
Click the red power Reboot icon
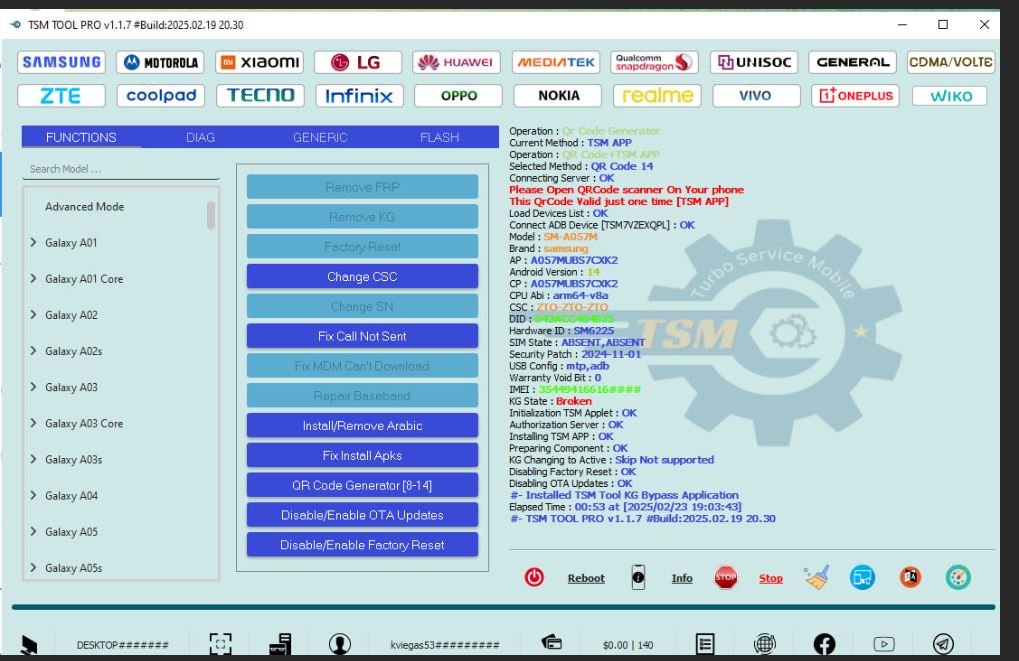tap(535, 577)
